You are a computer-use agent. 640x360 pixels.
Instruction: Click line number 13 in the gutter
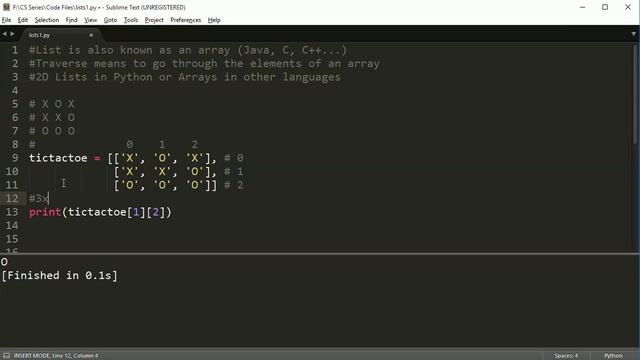12,212
